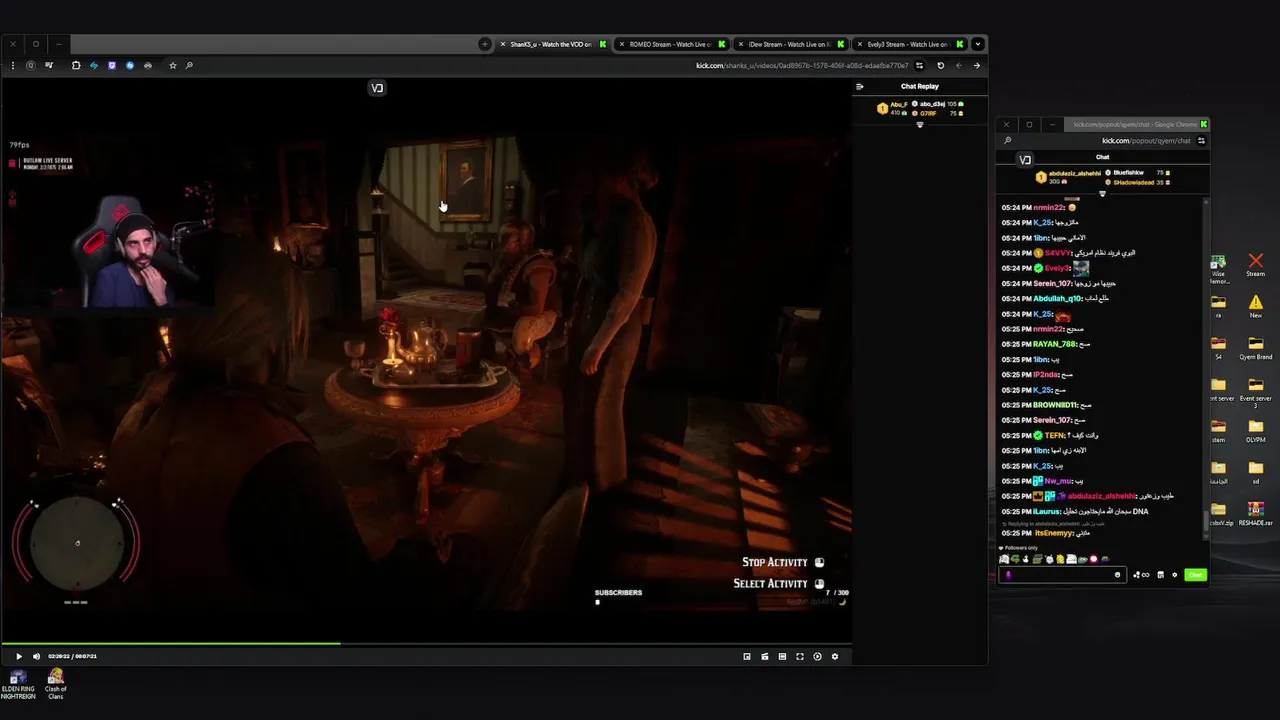The width and height of the screenshot is (1280, 720).
Task: Open playback speed control in player
Action: point(817,656)
